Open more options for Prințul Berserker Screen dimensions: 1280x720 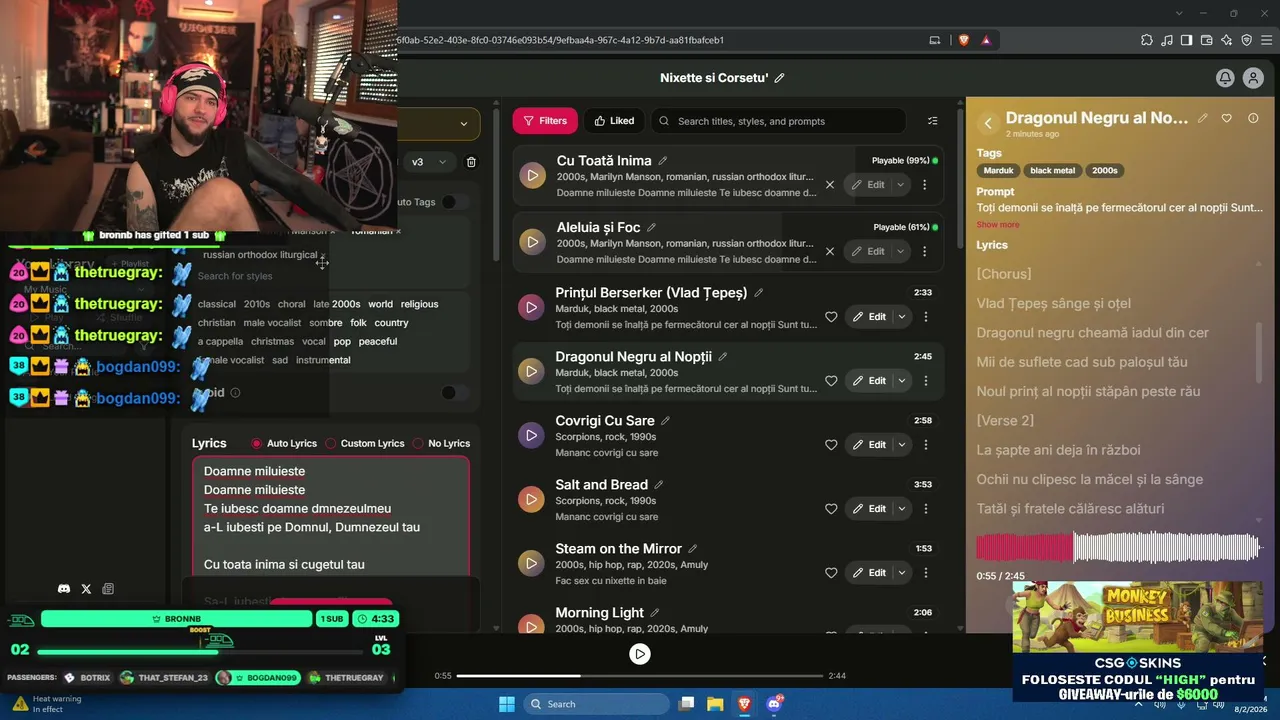[x=926, y=317]
